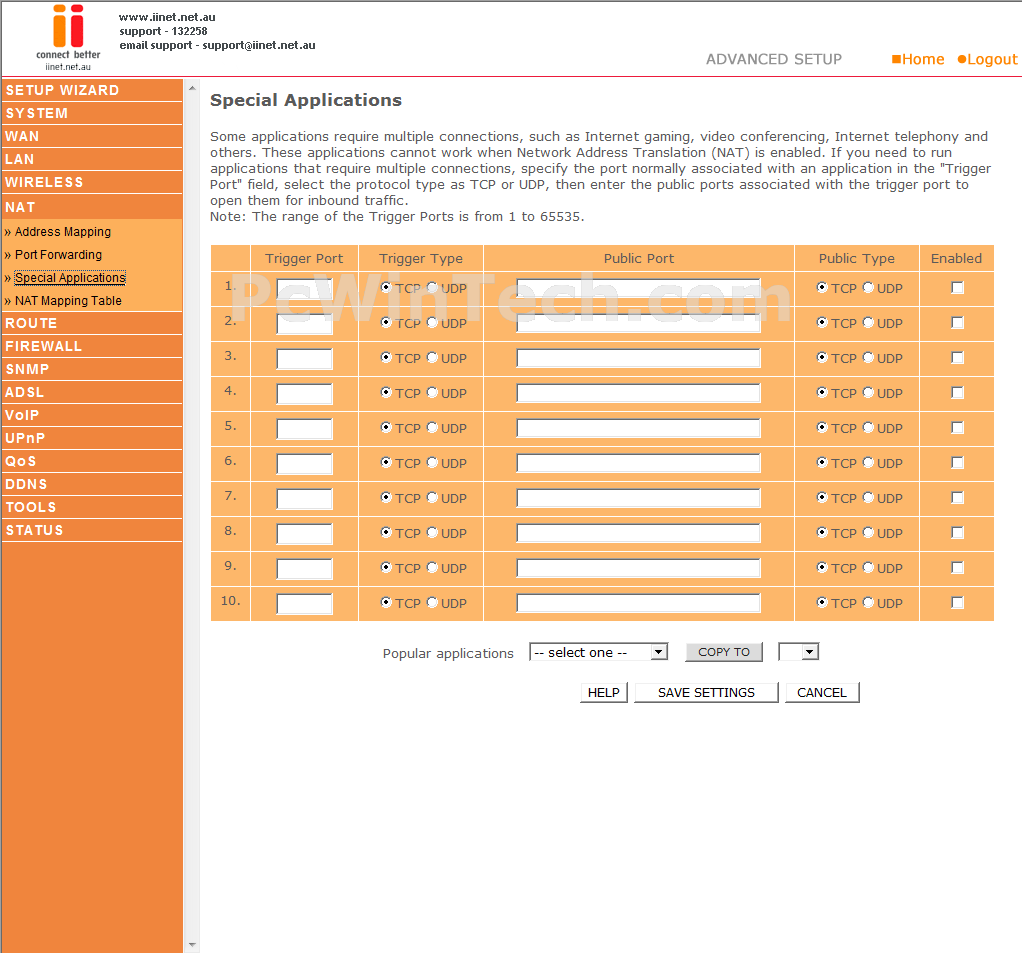Viewport: 1022px width, 953px height.
Task: Enable the checkbox for row 5
Action: coord(957,428)
